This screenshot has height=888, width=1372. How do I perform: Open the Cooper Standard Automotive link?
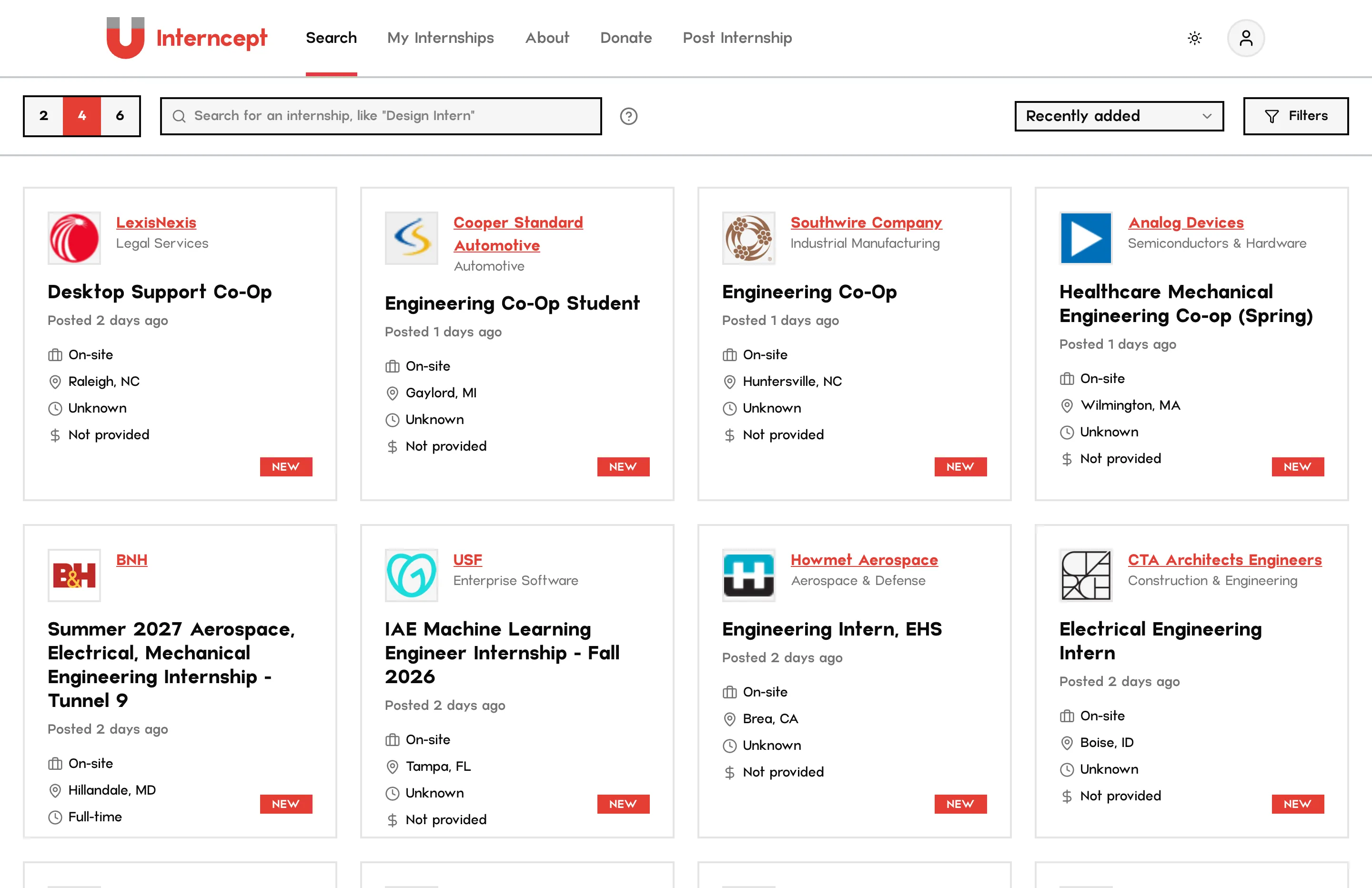point(518,233)
